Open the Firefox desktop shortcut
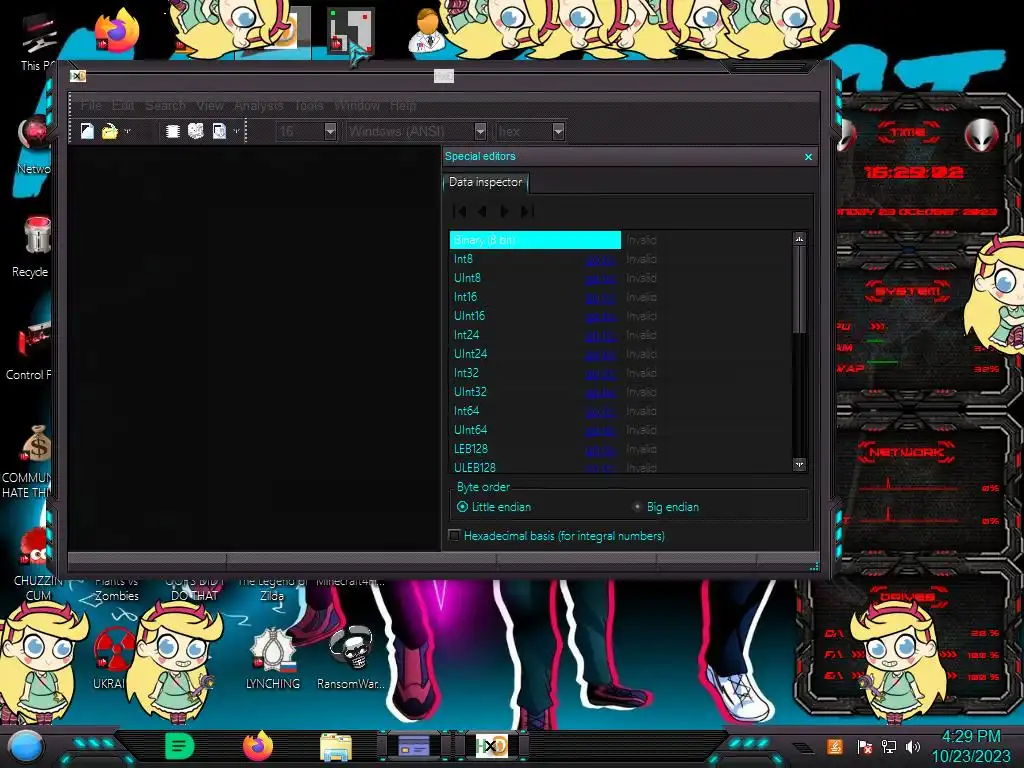Screen dimensions: 1024x768 117,31
